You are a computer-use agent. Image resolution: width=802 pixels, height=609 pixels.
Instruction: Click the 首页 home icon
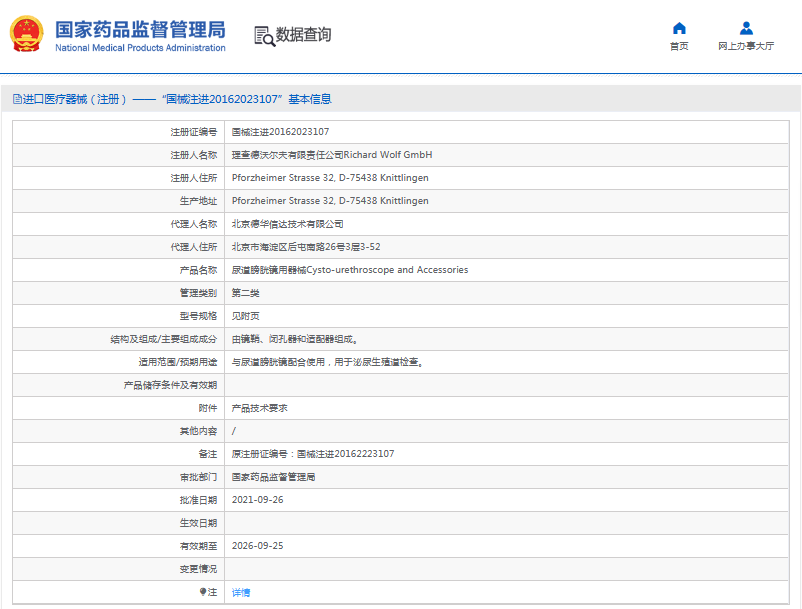coord(678,28)
